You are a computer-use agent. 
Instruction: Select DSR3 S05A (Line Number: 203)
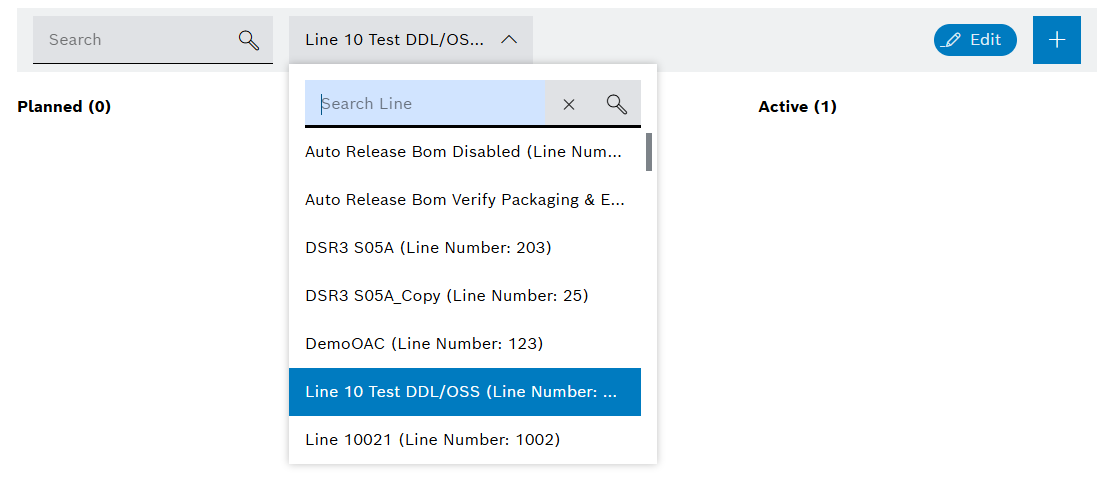[x=428, y=248]
